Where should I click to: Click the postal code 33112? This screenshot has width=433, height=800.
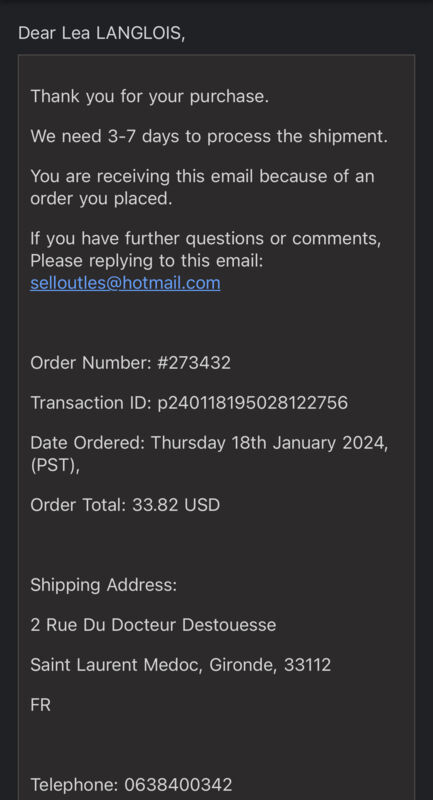[x=308, y=665]
